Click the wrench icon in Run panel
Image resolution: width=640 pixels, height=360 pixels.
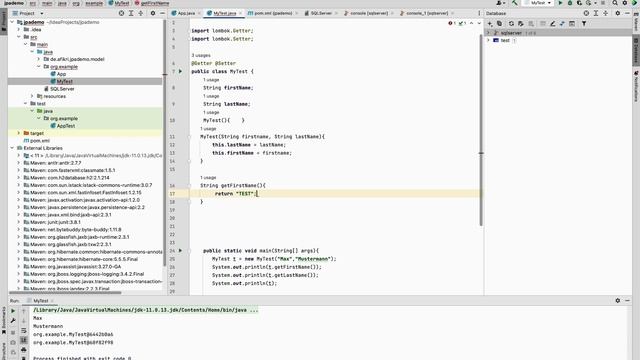tap(13, 321)
